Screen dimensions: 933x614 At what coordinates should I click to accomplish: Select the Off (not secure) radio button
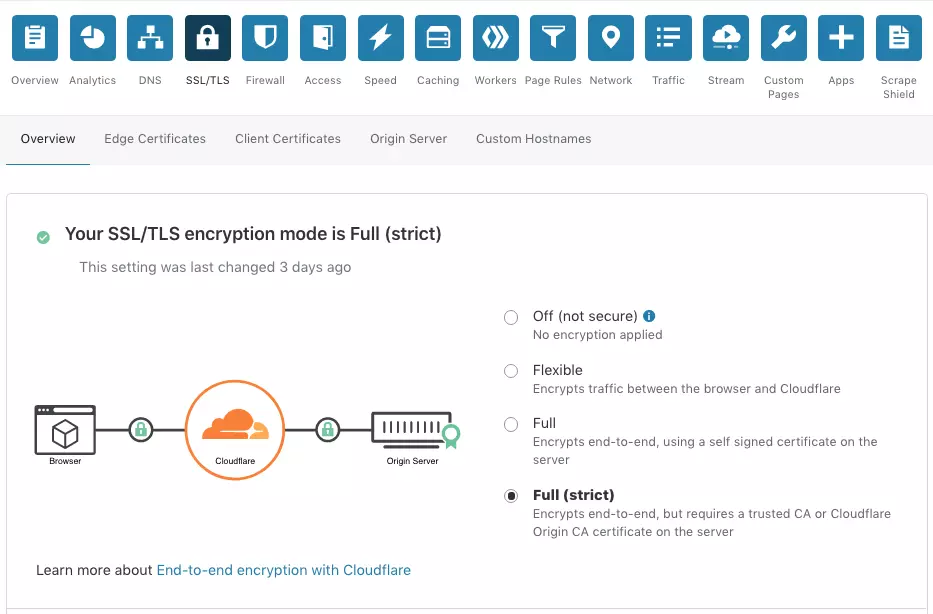pyautogui.click(x=511, y=318)
